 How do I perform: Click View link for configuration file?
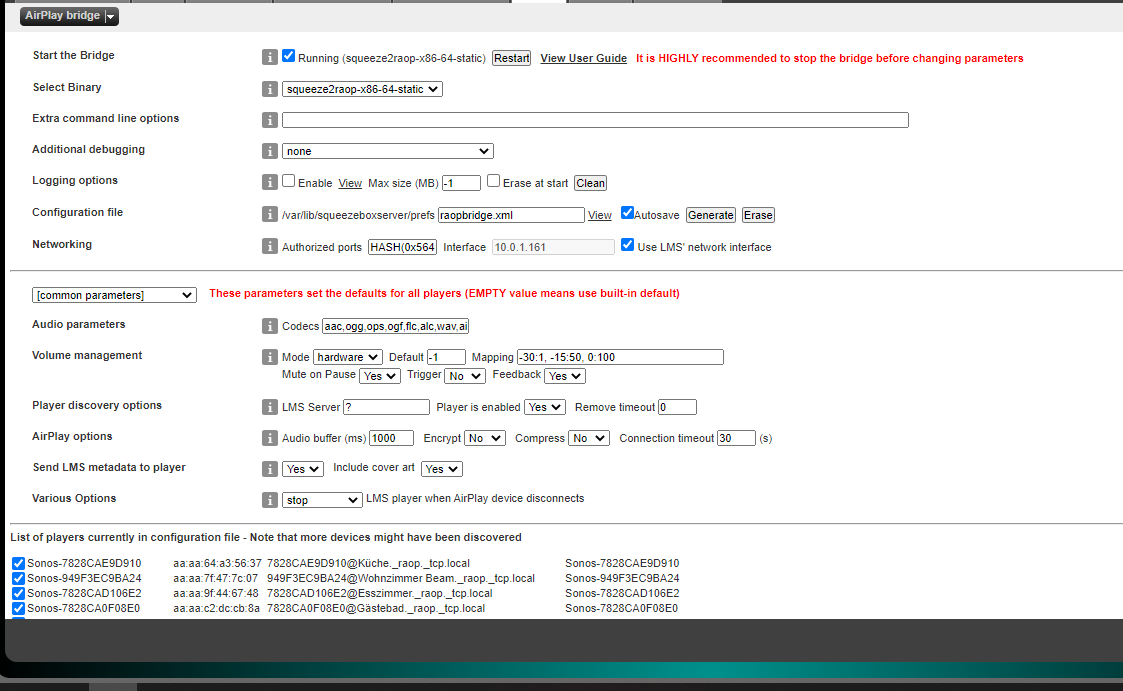pyautogui.click(x=600, y=215)
